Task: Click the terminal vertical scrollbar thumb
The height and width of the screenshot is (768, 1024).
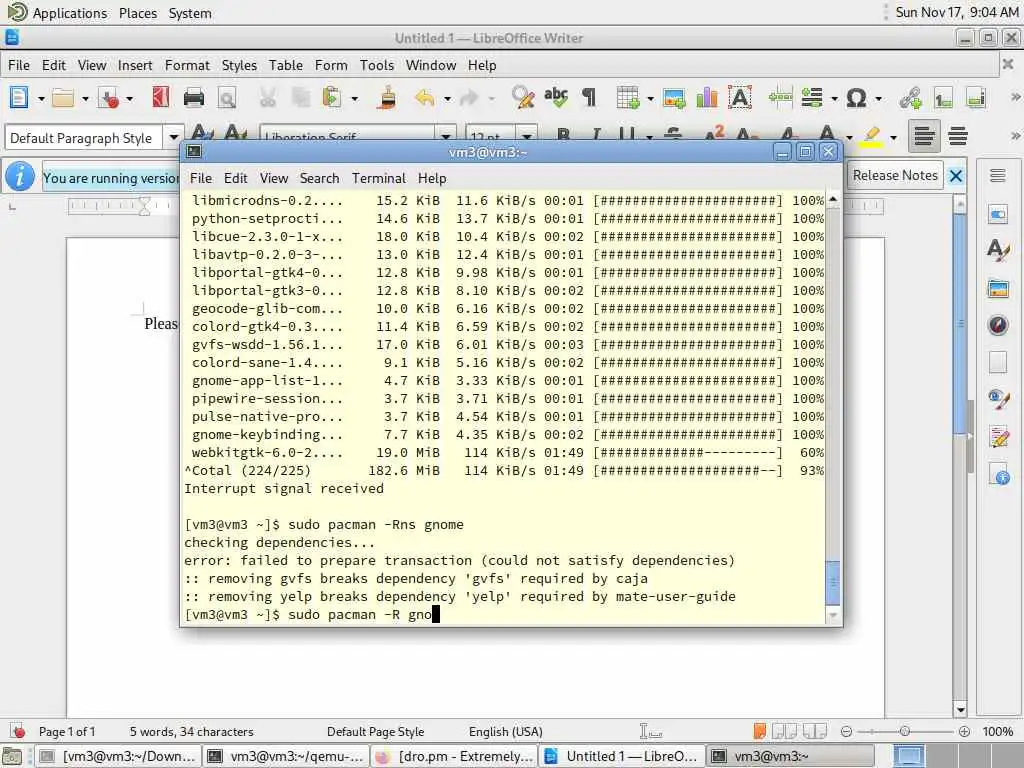Action: coord(833,582)
